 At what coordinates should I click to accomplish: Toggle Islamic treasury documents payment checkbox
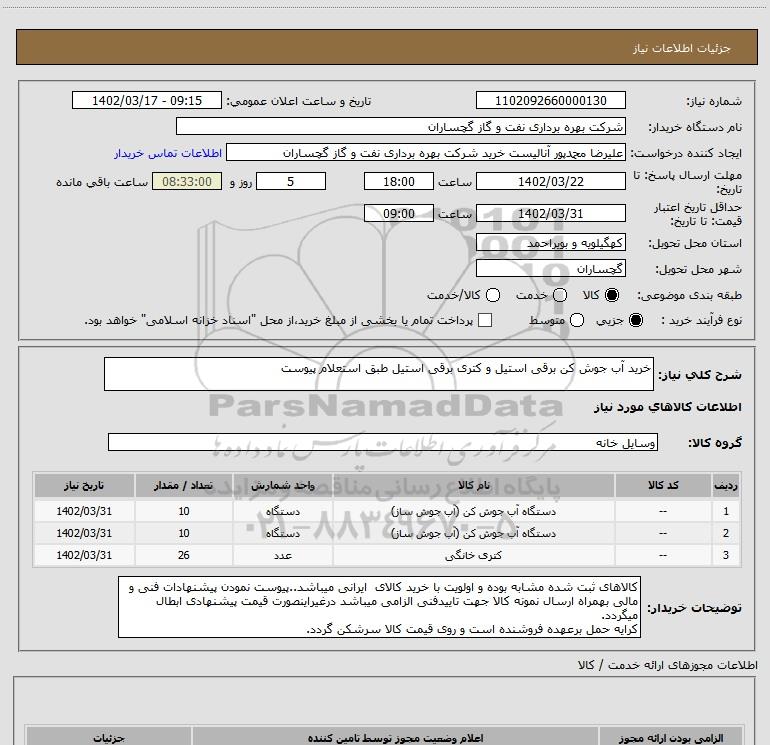tap(485, 320)
